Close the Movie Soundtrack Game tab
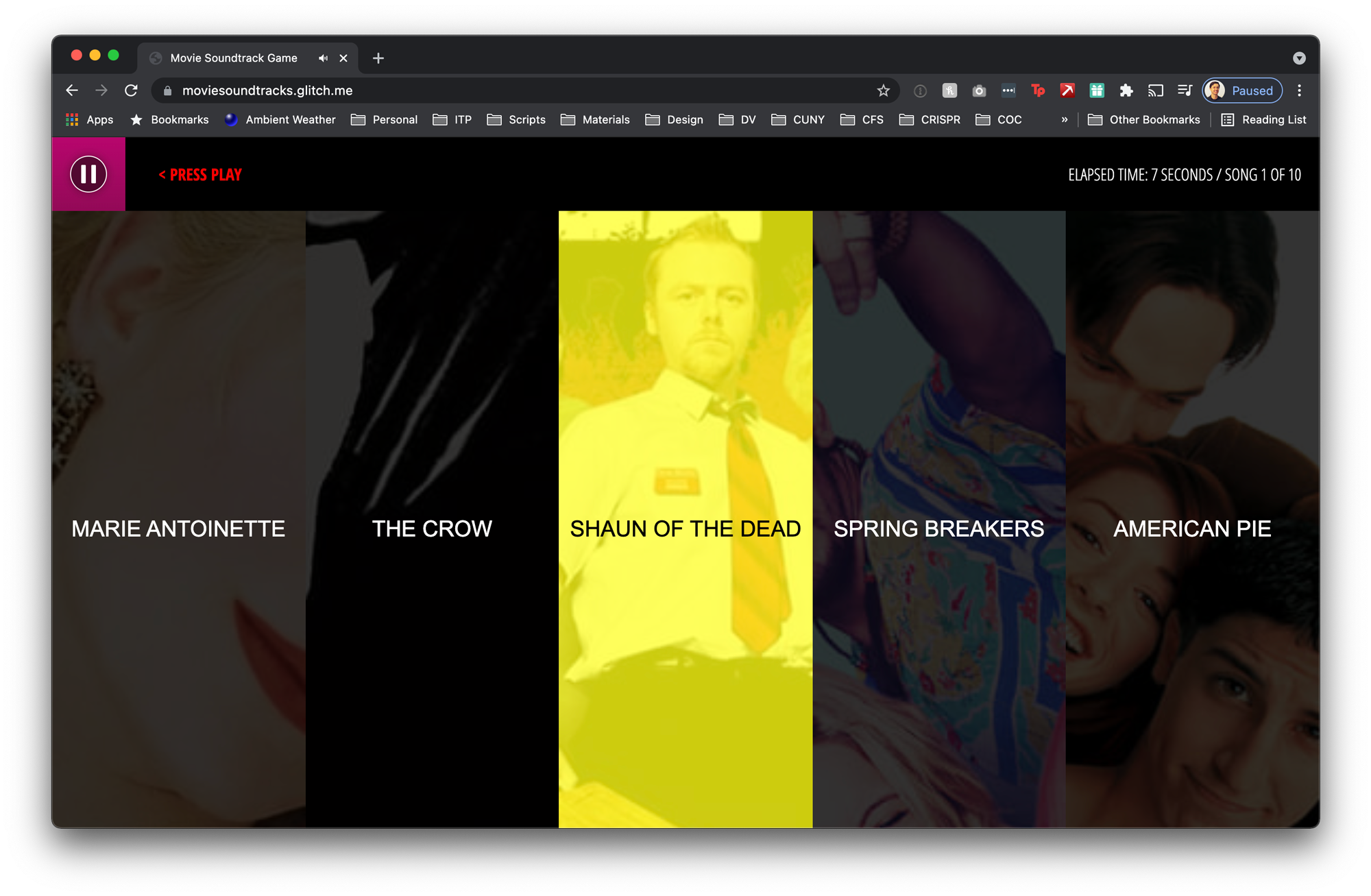Image resolution: width=1371 pixels, height=896 pixels. pos(343,58)
